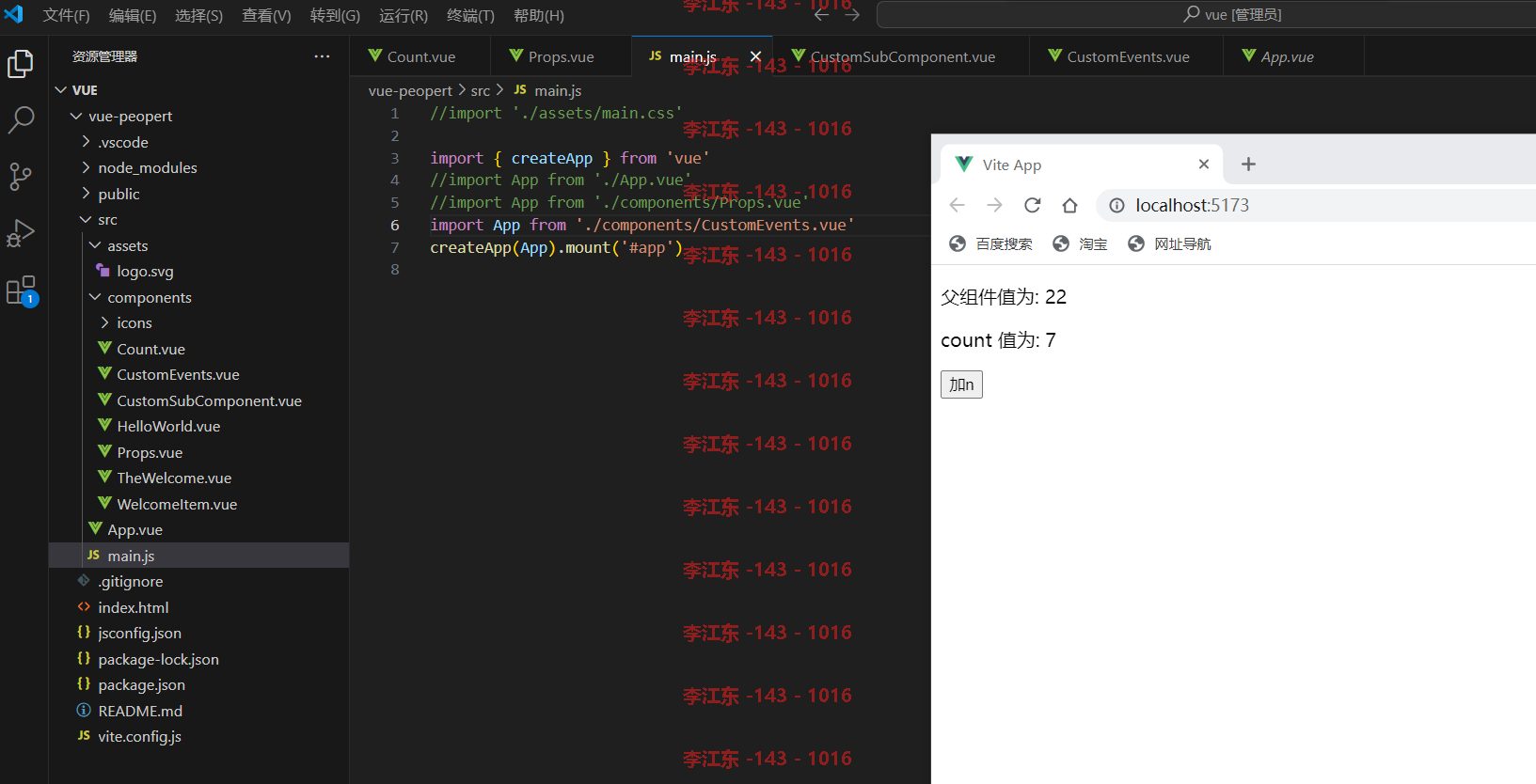Screen dimensions: 1536x784
Task: Open TheWelcome.vue file
Action: coord(199,478)
